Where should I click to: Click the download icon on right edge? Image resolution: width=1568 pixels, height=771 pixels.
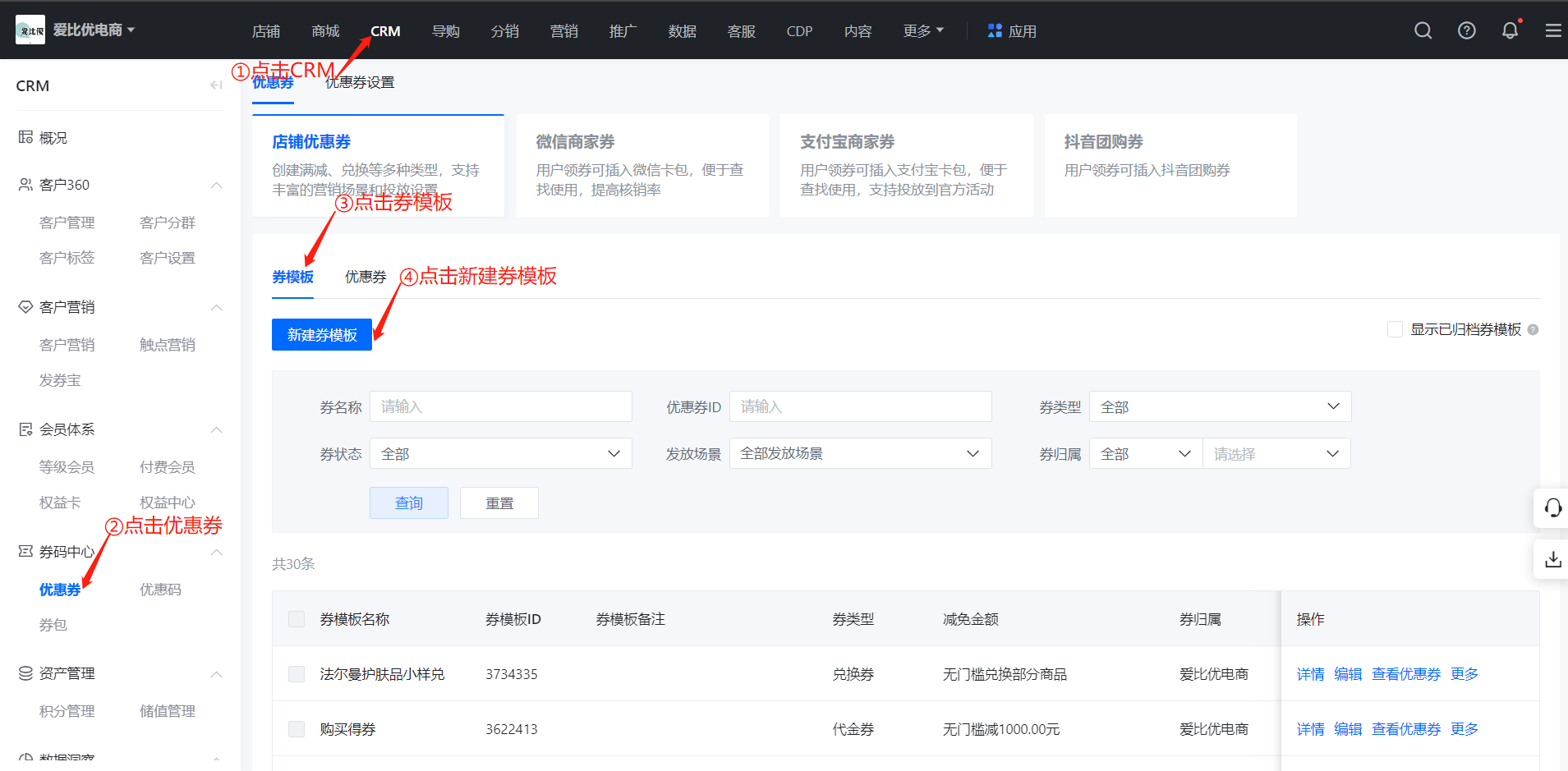click(1552, 559)
